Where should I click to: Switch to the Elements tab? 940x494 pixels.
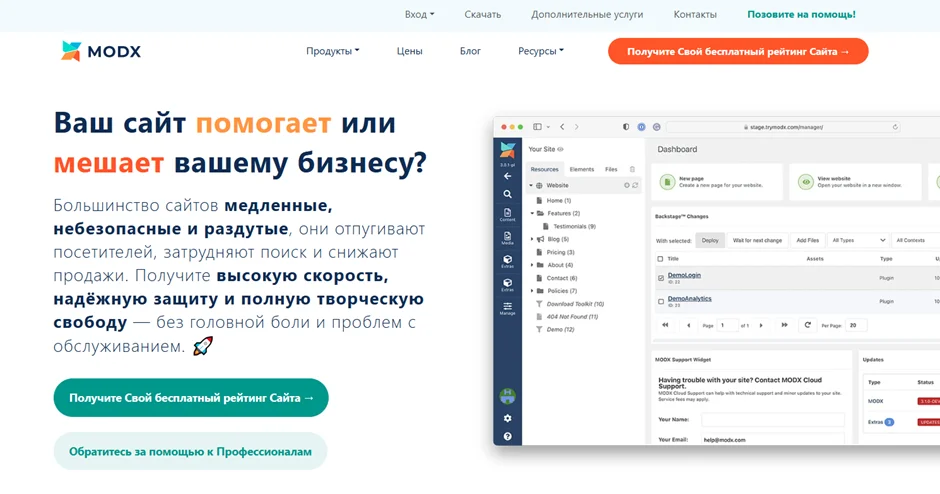(582, 170)
